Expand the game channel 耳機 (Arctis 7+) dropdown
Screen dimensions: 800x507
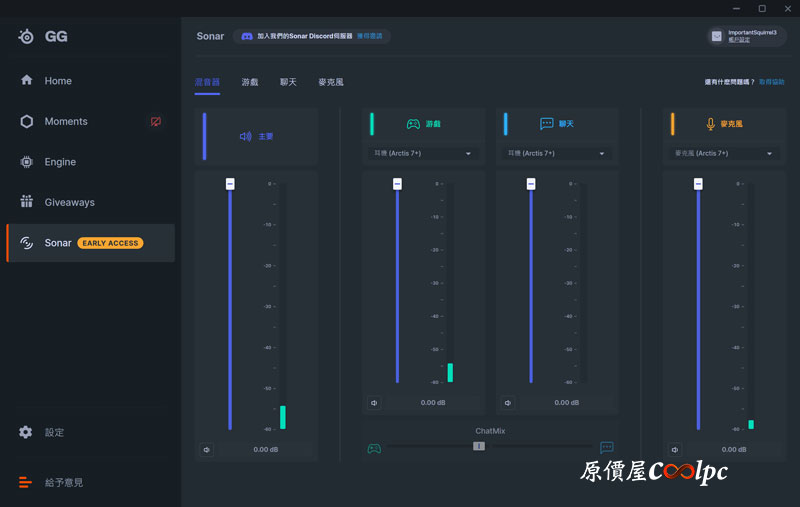[x=422, y=154]
